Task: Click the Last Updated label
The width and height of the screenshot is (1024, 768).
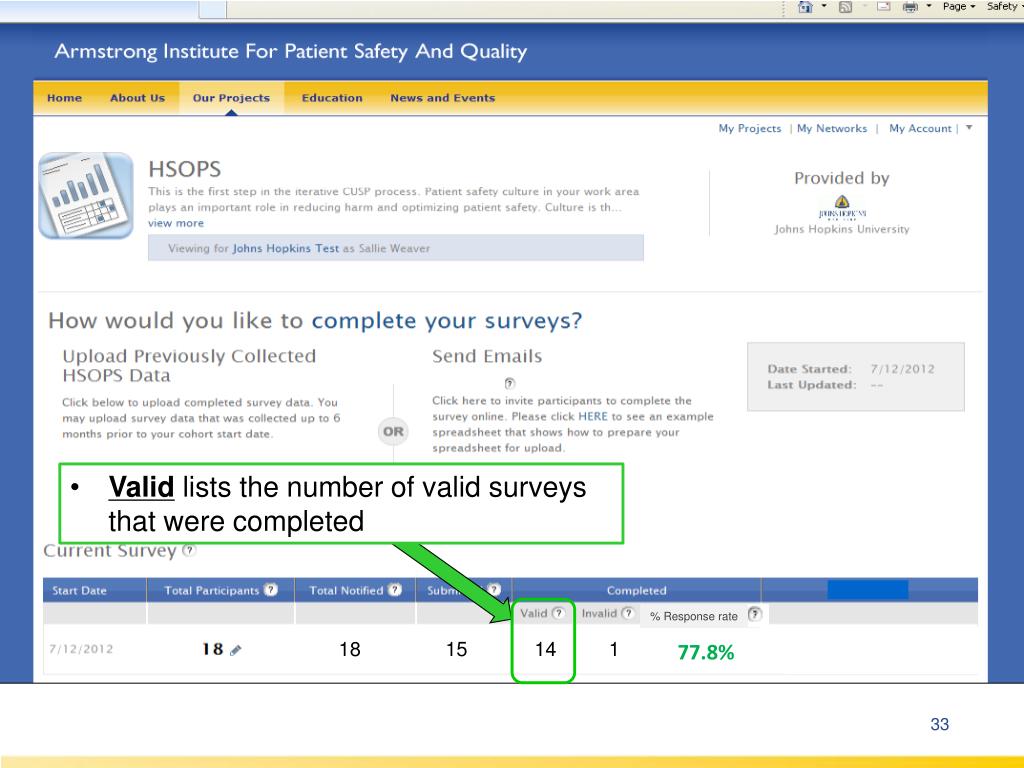Action: click(812, 385)
